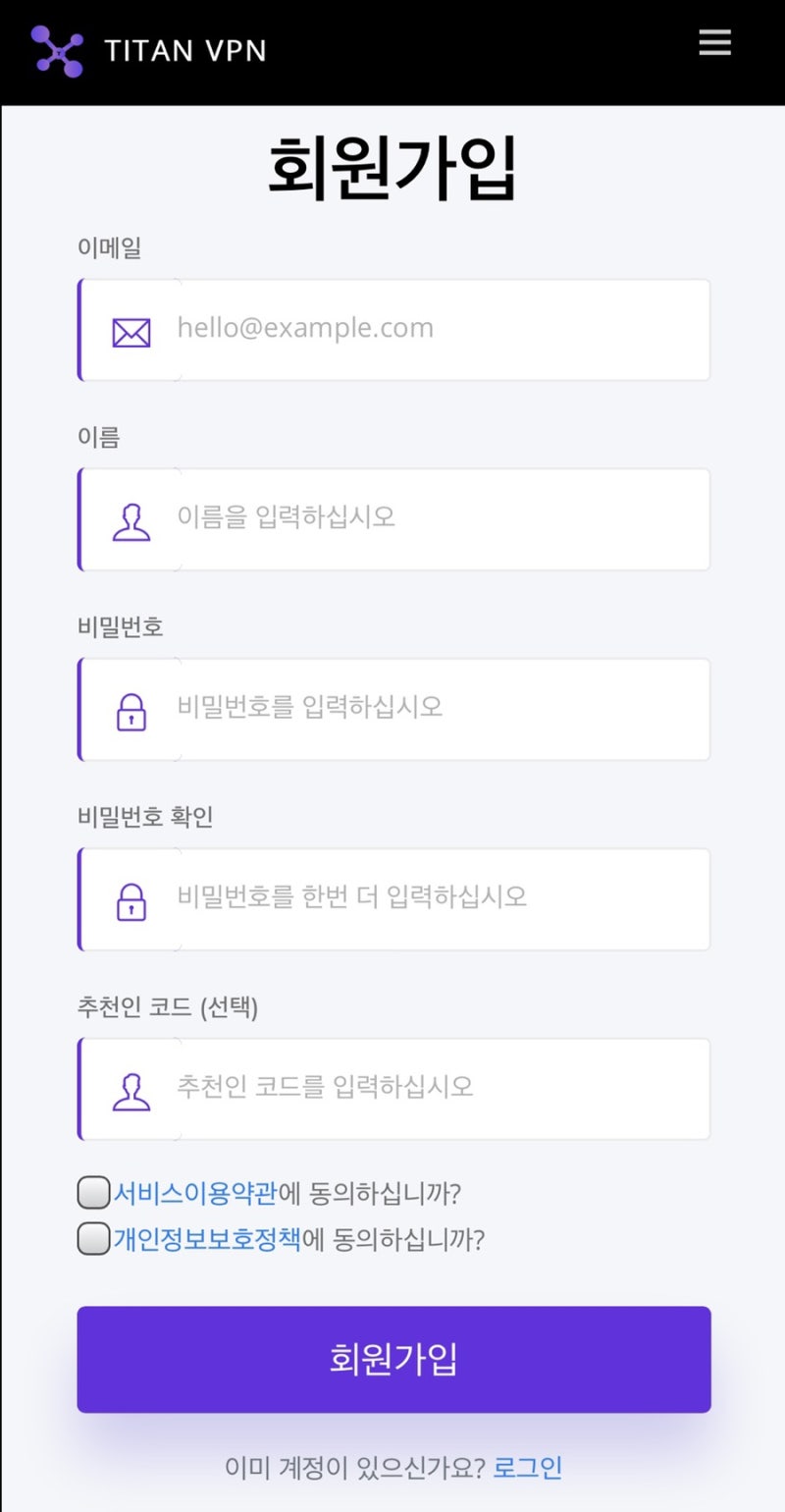Click the 회원가입 page heading
Image resolution: width=785 pixels, height=1512 pixels.
tap(392, 168)
